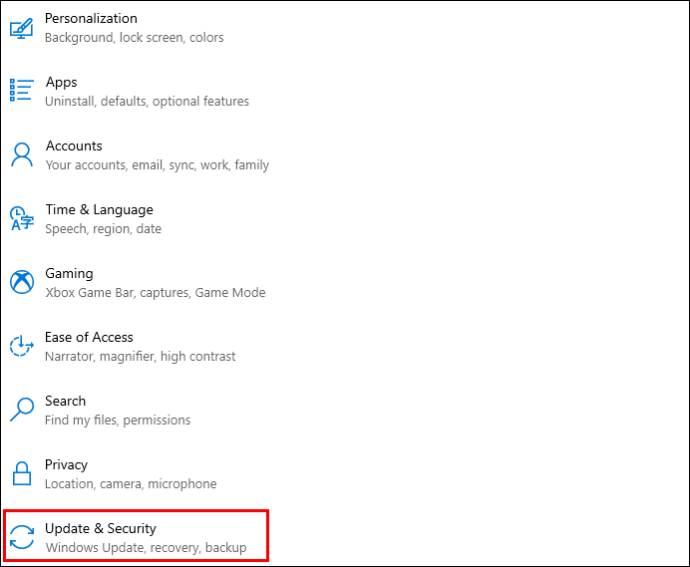Viewport: 690px width, 567px height.
Task: Open the Search settings title
Action: pyautogui.click(x=65, y=401)
